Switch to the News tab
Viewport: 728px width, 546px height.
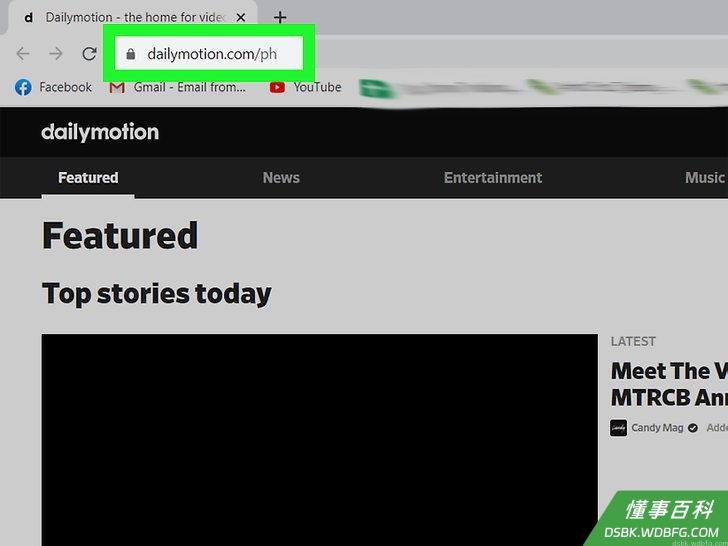coord(281,178)
